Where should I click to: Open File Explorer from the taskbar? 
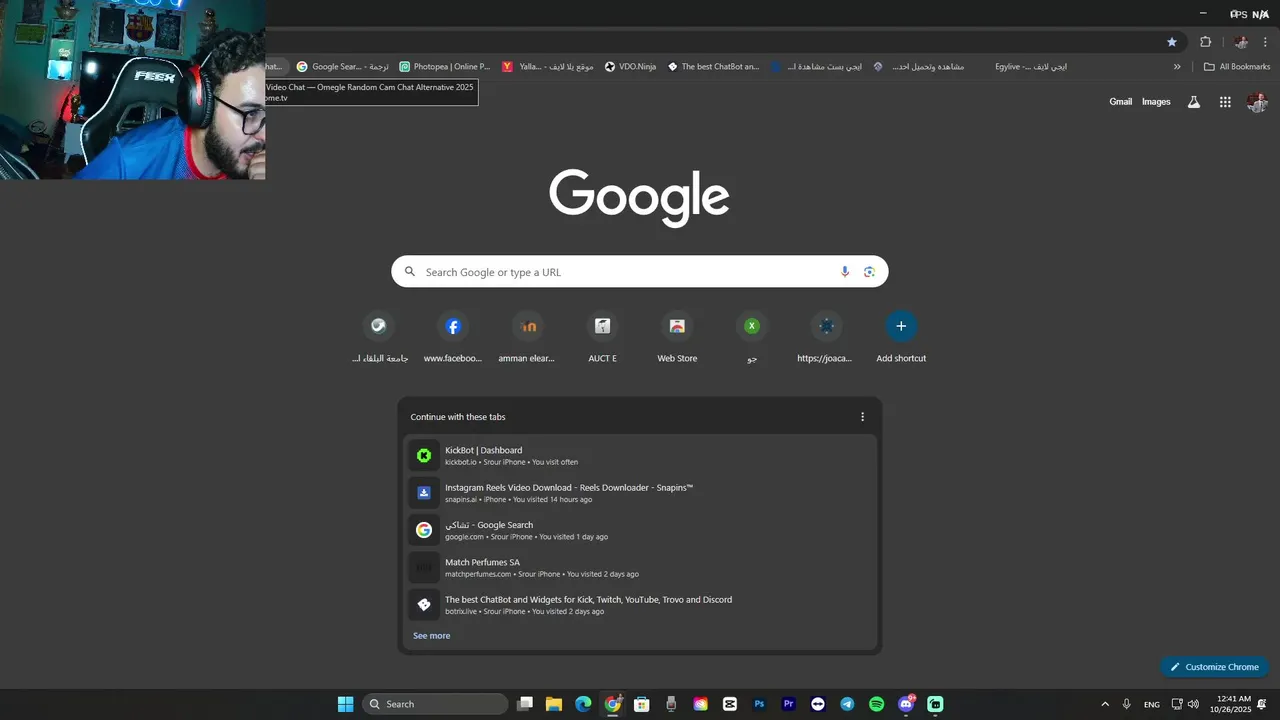[x=554, y=704]
